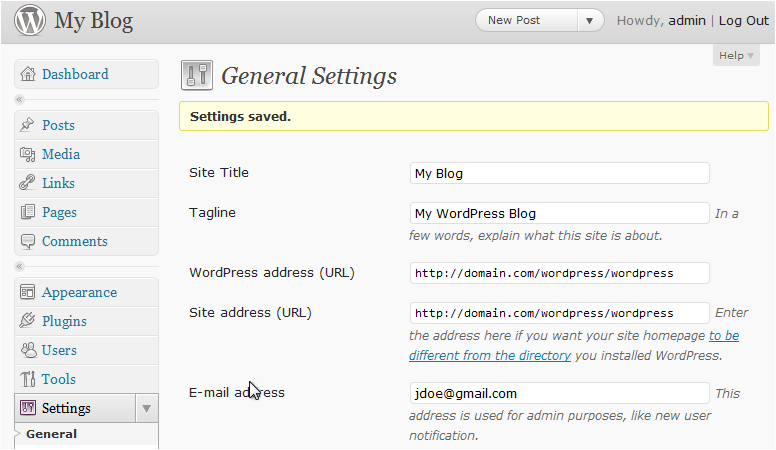Viewport: 776px width, 450px height.
Task: Open the Media menu
Action: 61,154
